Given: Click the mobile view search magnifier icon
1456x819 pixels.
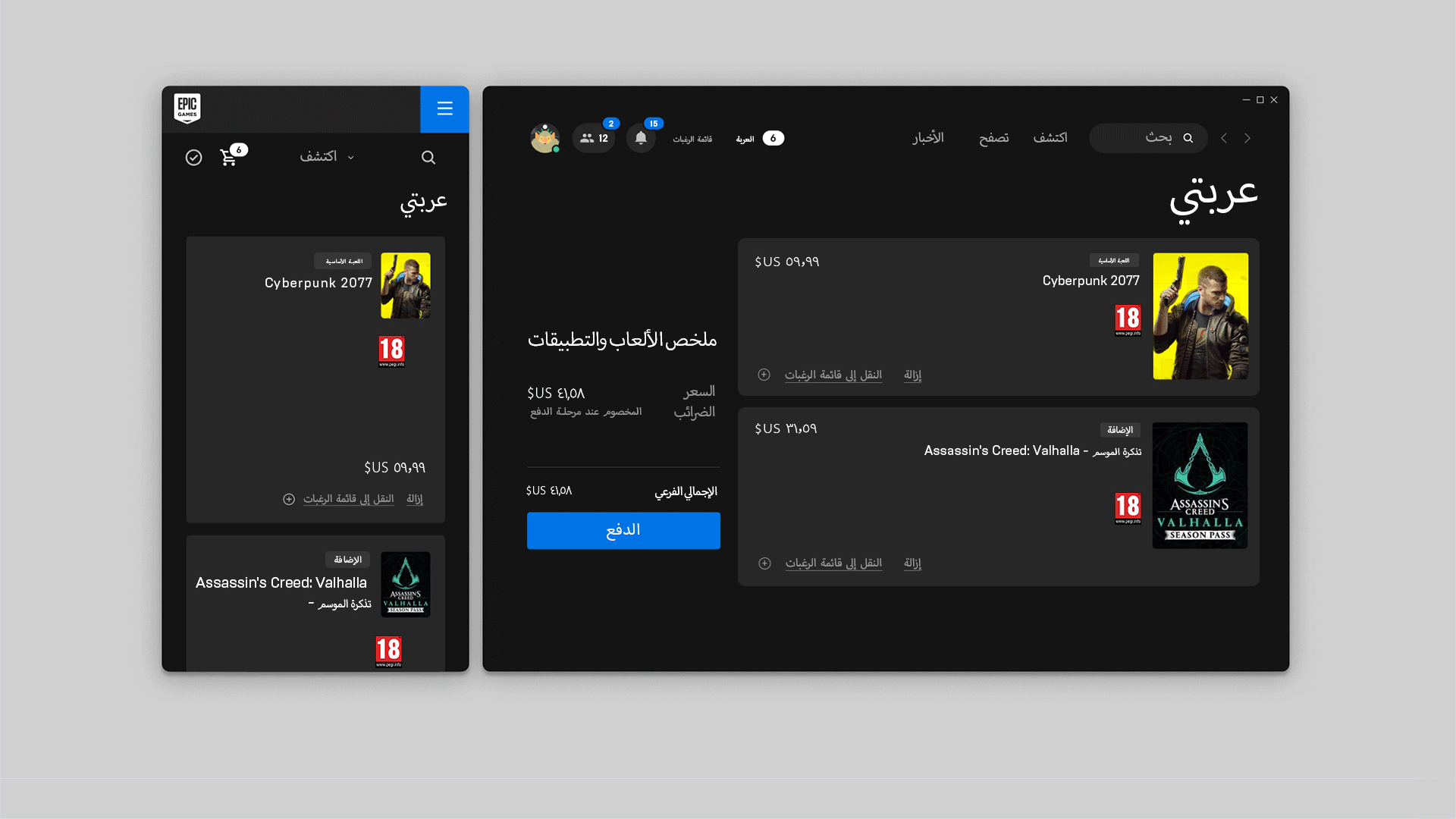Looking at the screenshot, I should (428, 157).
